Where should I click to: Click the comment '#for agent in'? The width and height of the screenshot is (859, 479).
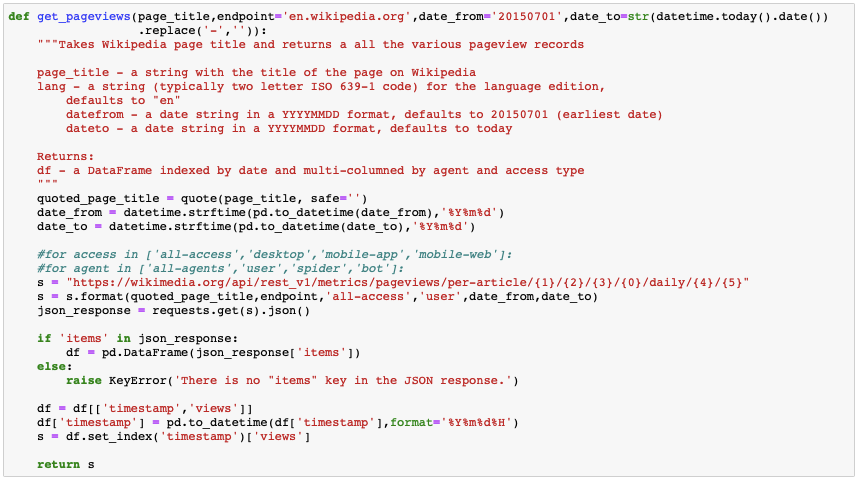(221, 269)
